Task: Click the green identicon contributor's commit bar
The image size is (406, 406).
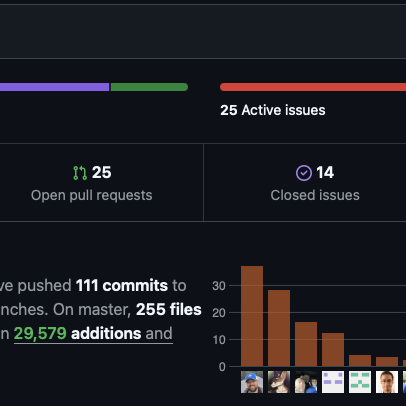Action: (360, 361)
